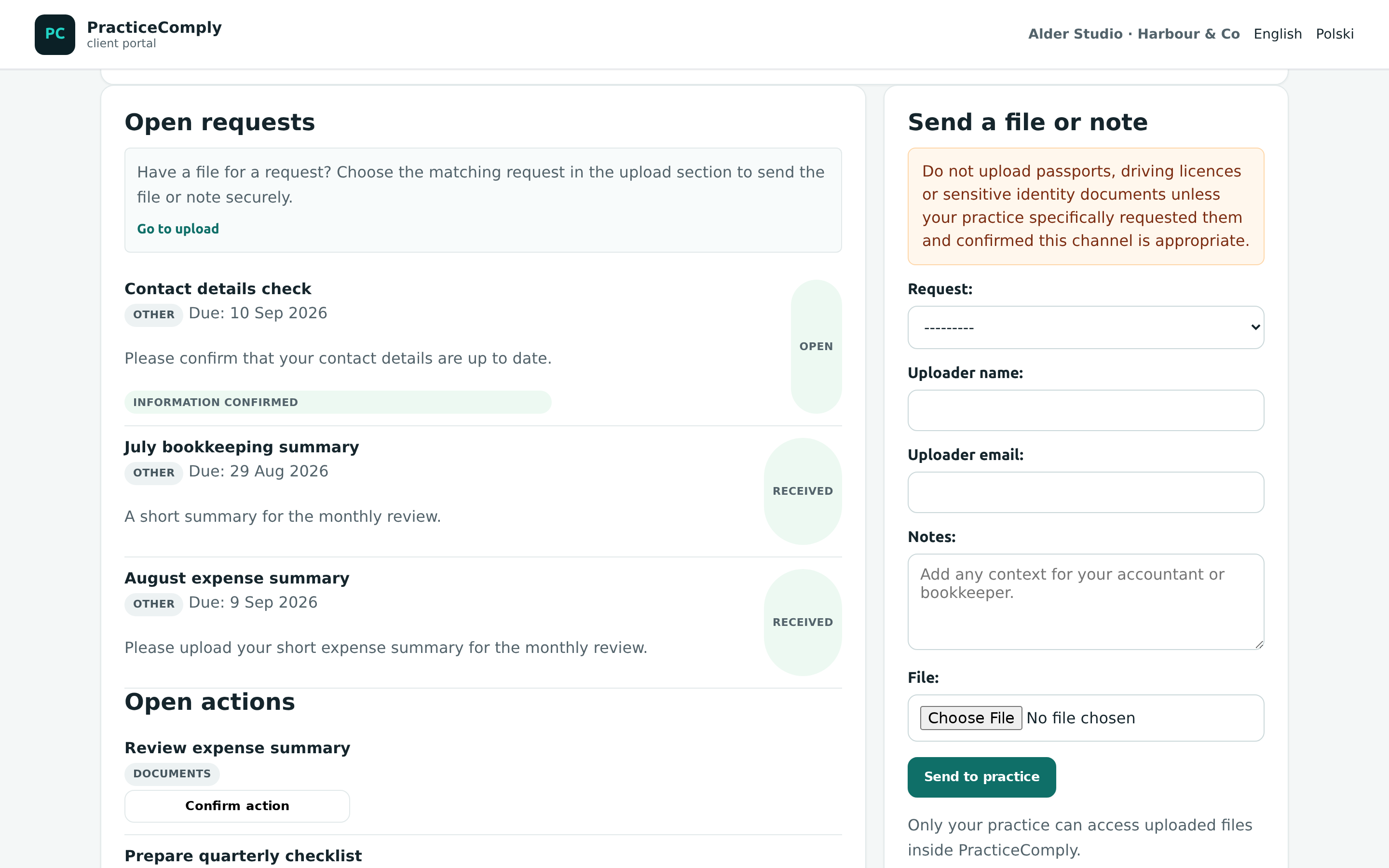Click OTHER tag on Contact details check
The image size is (1389, 868).
[154, 314]
